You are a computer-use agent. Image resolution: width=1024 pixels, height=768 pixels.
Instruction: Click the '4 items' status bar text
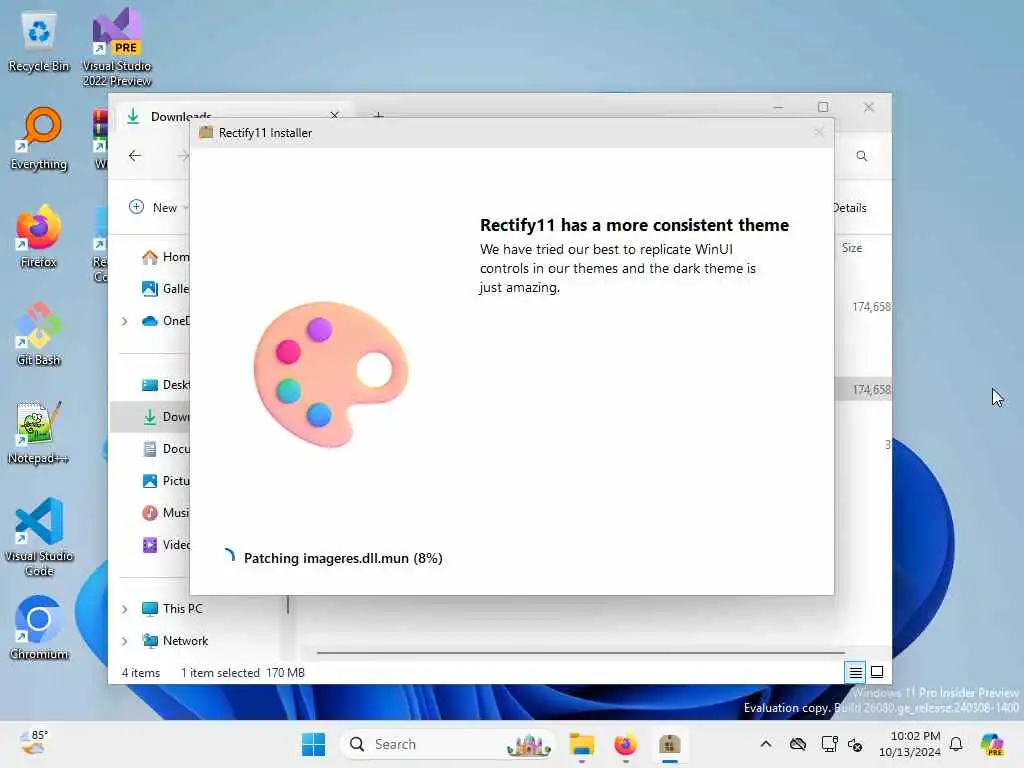(140, 673)
